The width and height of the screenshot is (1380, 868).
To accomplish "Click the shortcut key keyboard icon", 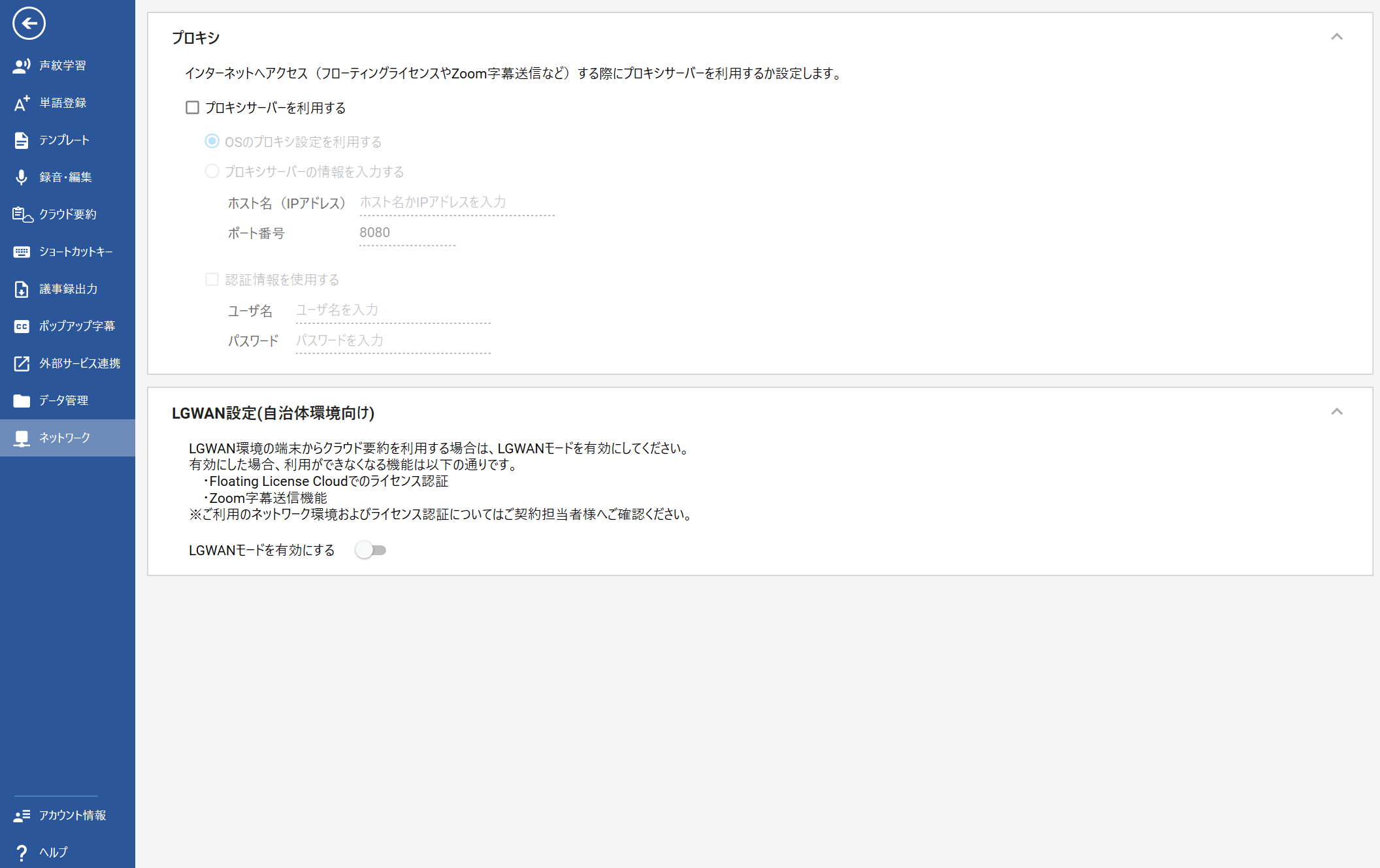I will 22,251.
